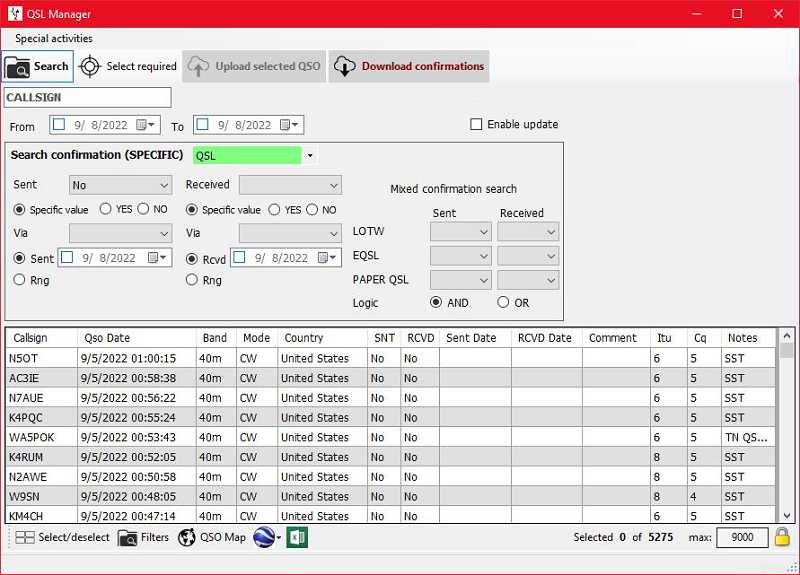
Task: Click the max value field showing 9000
Action: tap(742, 537)
